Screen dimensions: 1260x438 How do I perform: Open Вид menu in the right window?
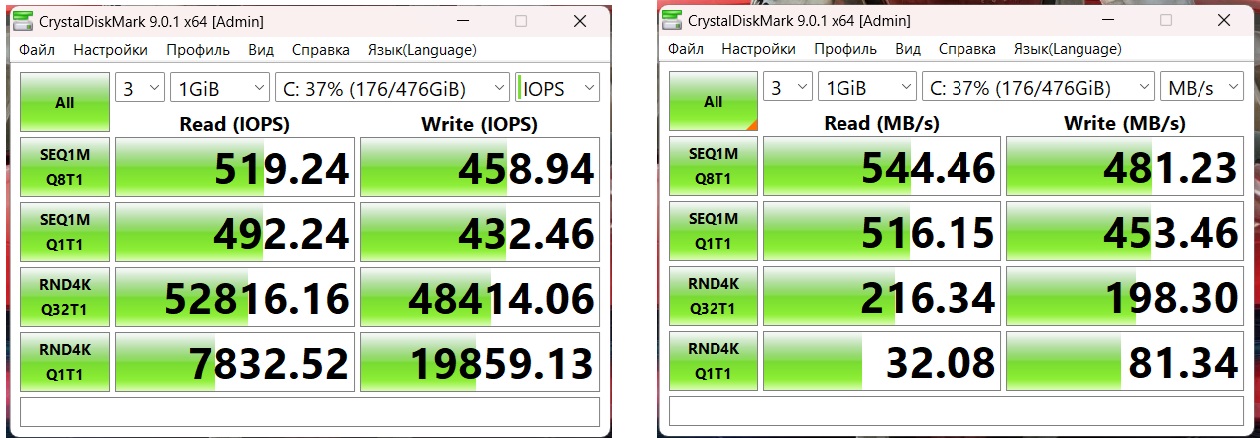click(x=909, y=48)
